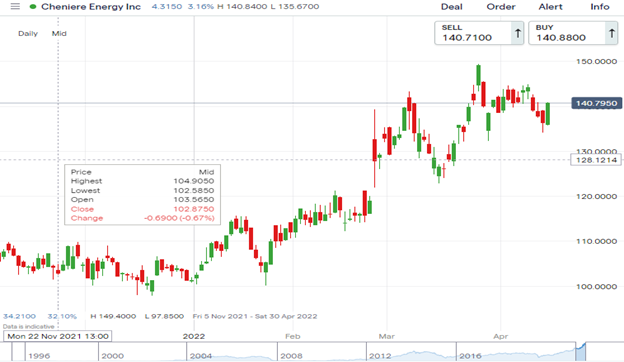Click the green market status dot
The height and width of the screenshot is (362, 624).
[x=33, y=7]
